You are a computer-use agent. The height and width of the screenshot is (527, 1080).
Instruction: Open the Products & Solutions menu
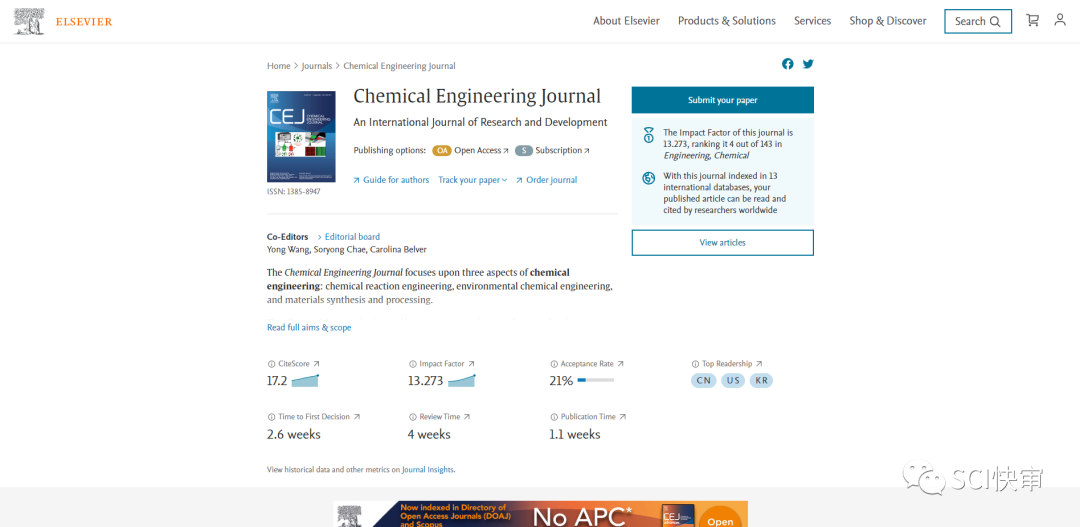[726, 21]
